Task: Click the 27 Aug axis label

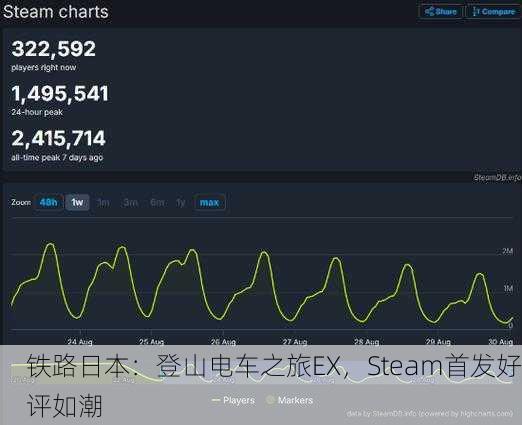Action: click(295, 341)
